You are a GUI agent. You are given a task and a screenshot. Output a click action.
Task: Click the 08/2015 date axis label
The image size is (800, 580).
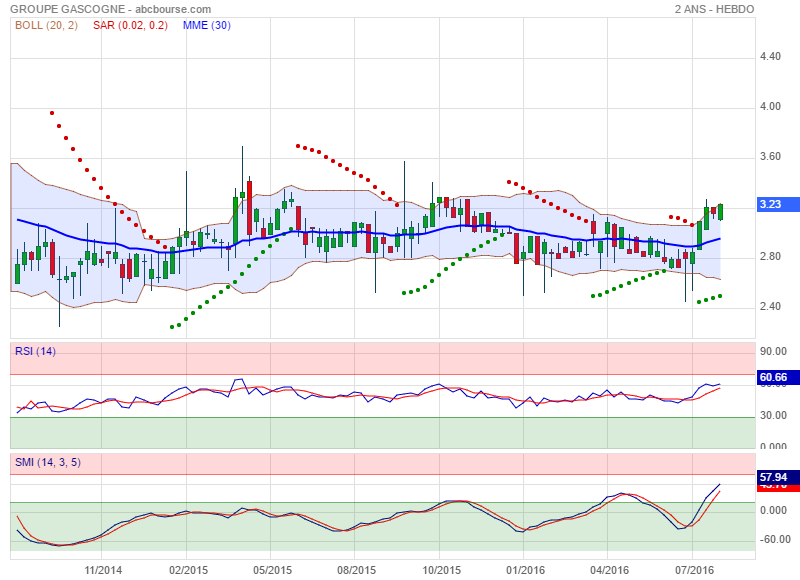357,570
